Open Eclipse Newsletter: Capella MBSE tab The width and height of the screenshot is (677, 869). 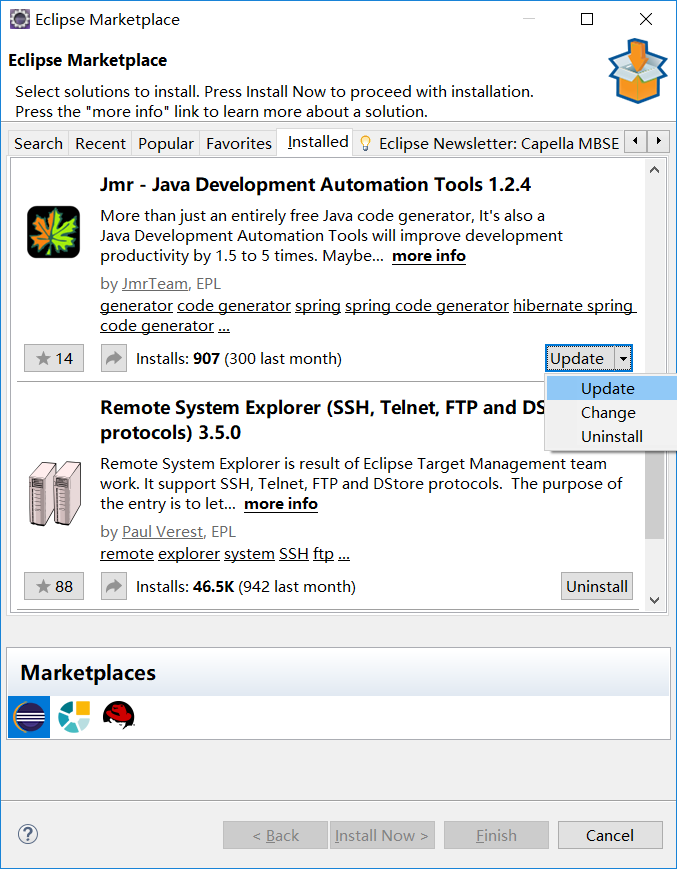(x=489, y=144)
